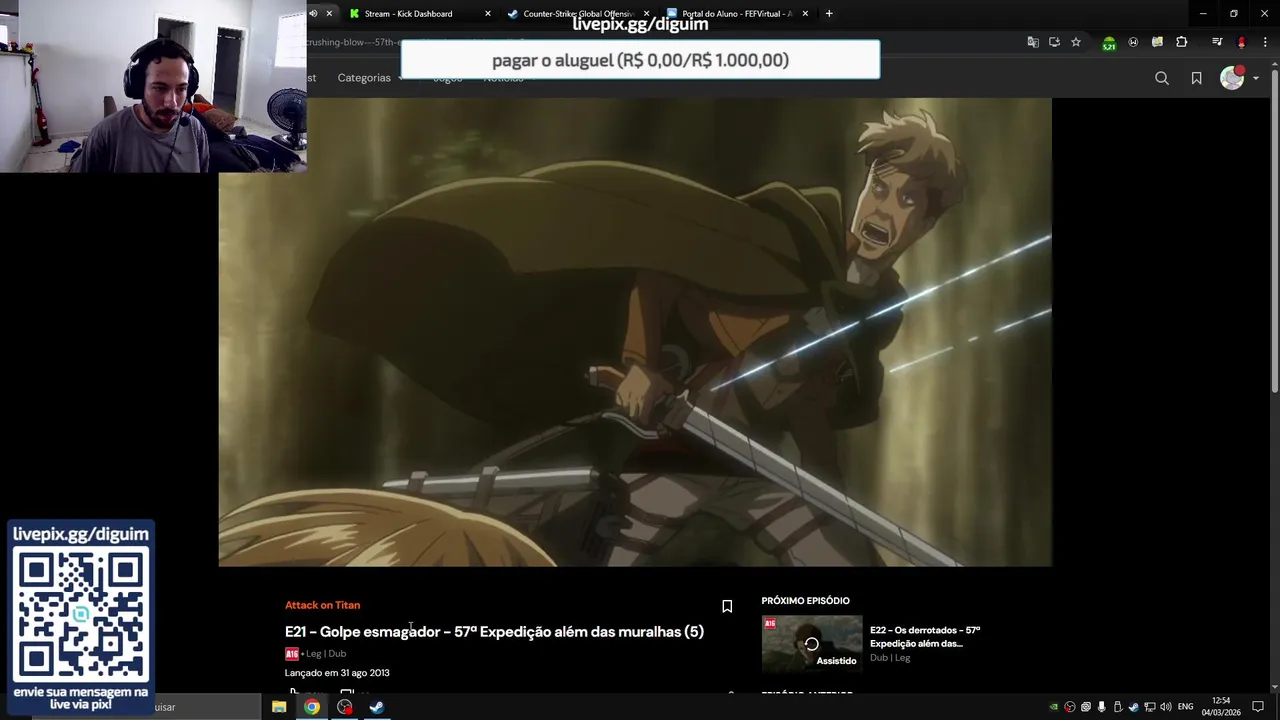Open the Attack on Titan series link
Screen dimensions: 1280x720
coord(322,605)
